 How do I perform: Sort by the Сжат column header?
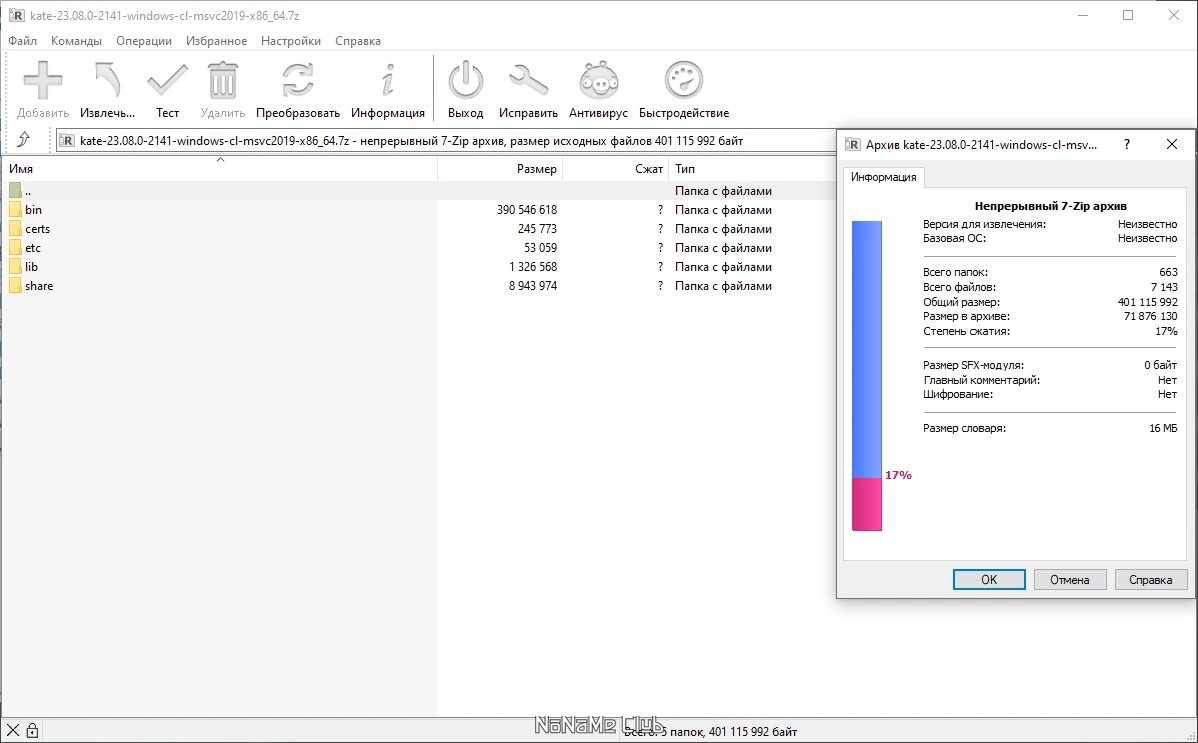(616, 169)
